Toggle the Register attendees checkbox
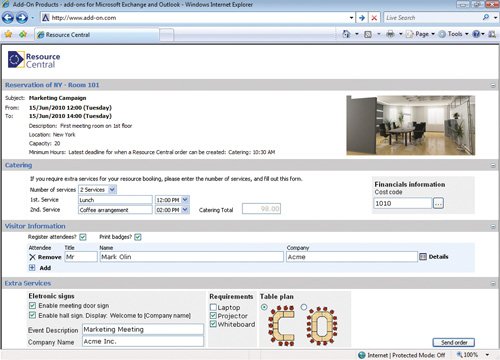This screenshot has width=500, height=360. click(x=83, y=237)
